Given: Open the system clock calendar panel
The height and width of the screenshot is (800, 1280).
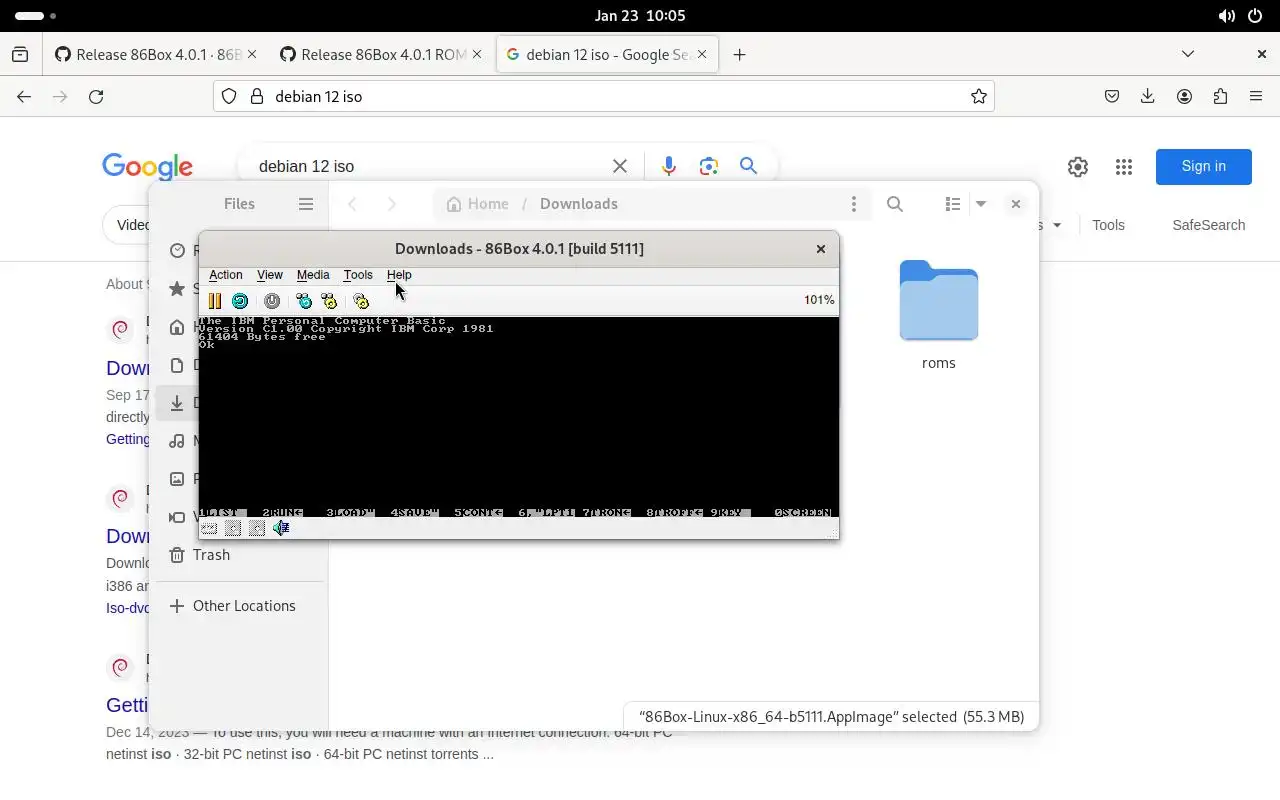Looking at the screenshot, I should (x=640, y=16).
